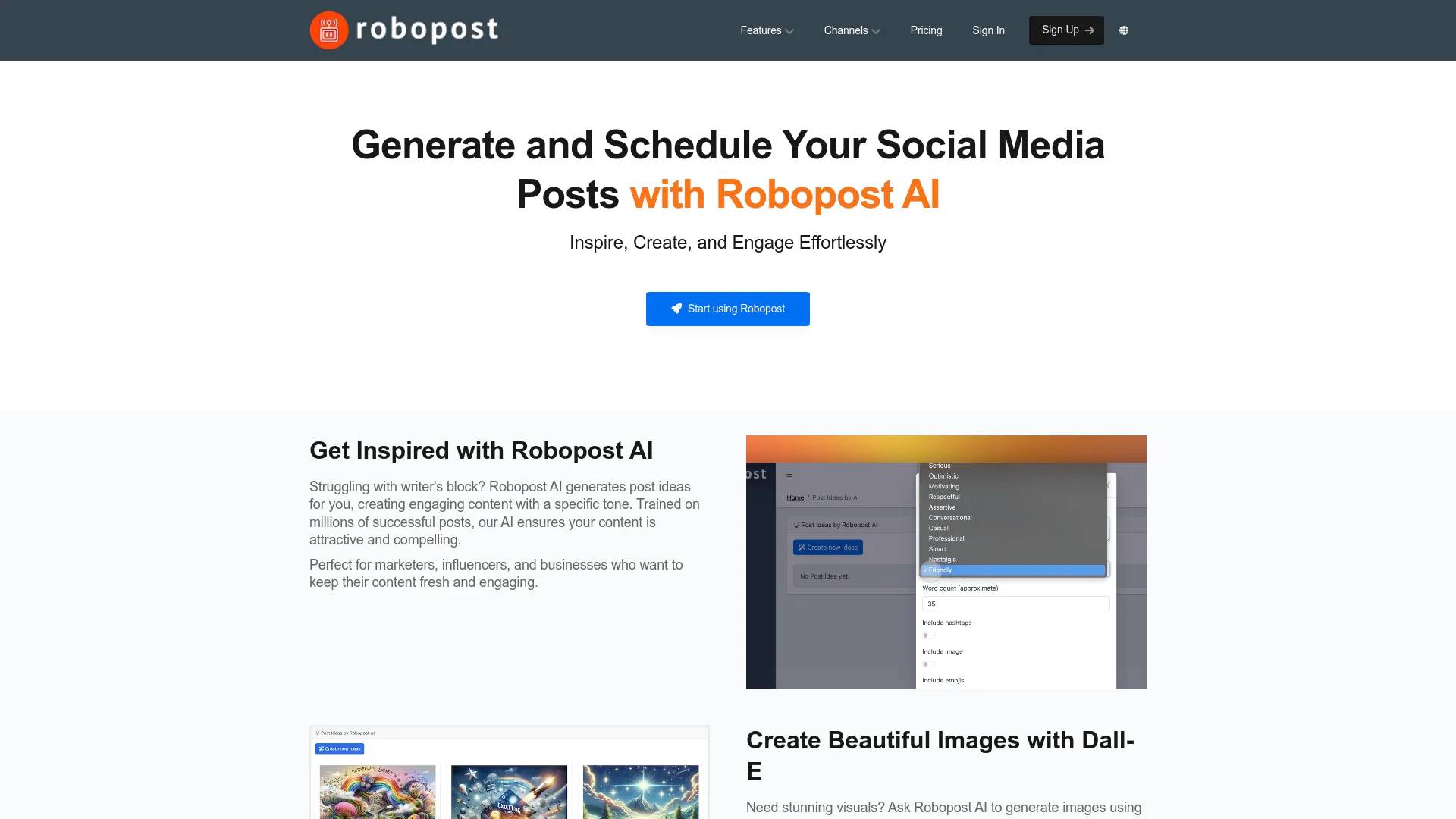The image size is (1456, 819).
Task: Click the Start using Robopost button
Action: pyautogui.click(x=727, y=308)
